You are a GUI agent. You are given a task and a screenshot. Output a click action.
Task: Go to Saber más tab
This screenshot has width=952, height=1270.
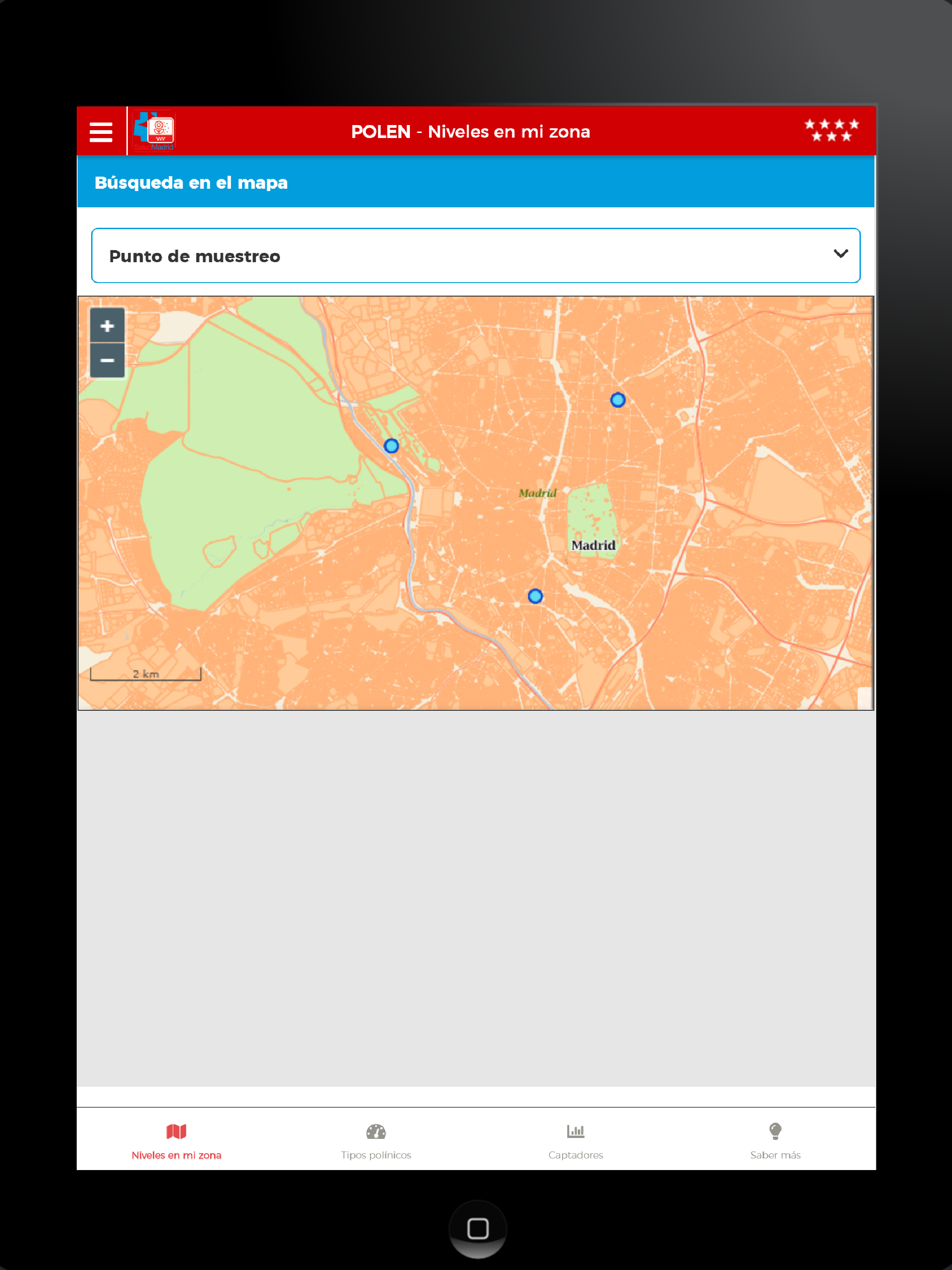click(775, 1155)
